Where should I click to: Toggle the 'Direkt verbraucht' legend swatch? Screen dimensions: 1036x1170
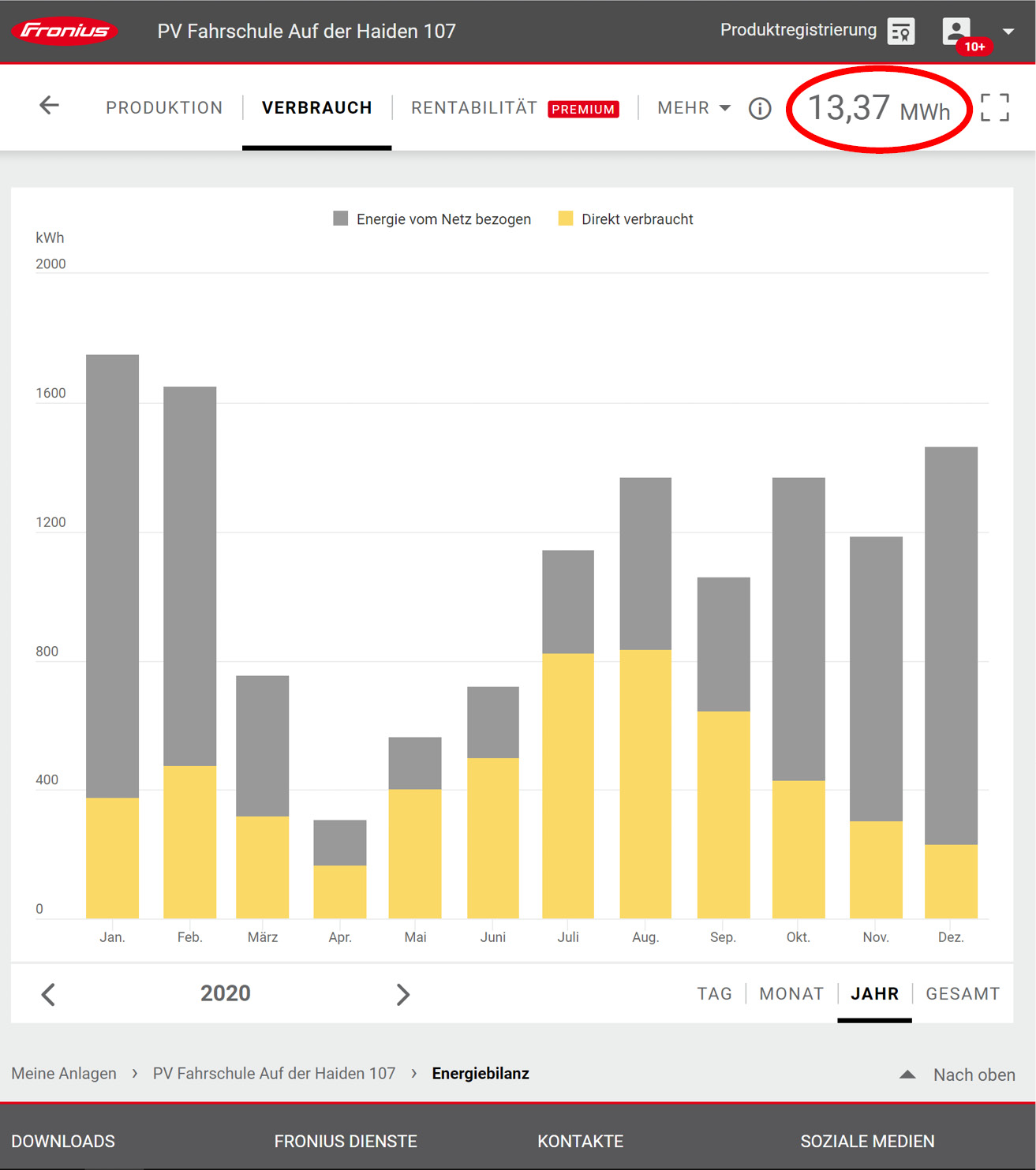[566, 219]
